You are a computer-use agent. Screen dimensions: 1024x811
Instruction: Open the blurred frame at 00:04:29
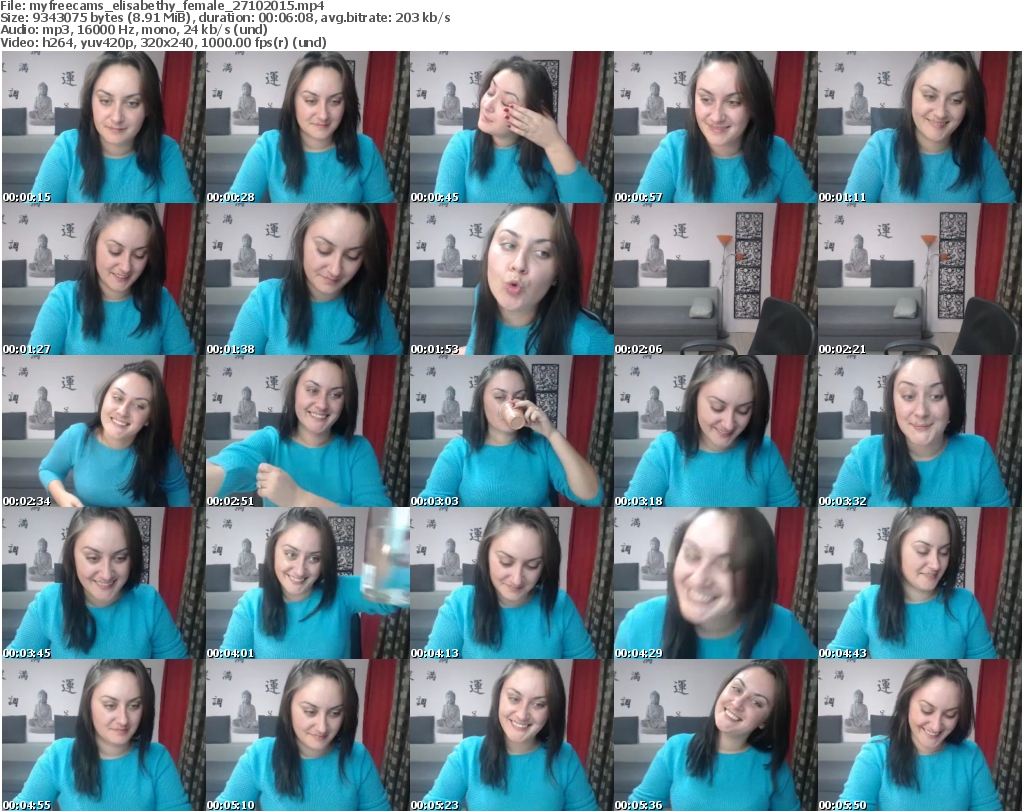pyautogui.click(x=715, y=584)
